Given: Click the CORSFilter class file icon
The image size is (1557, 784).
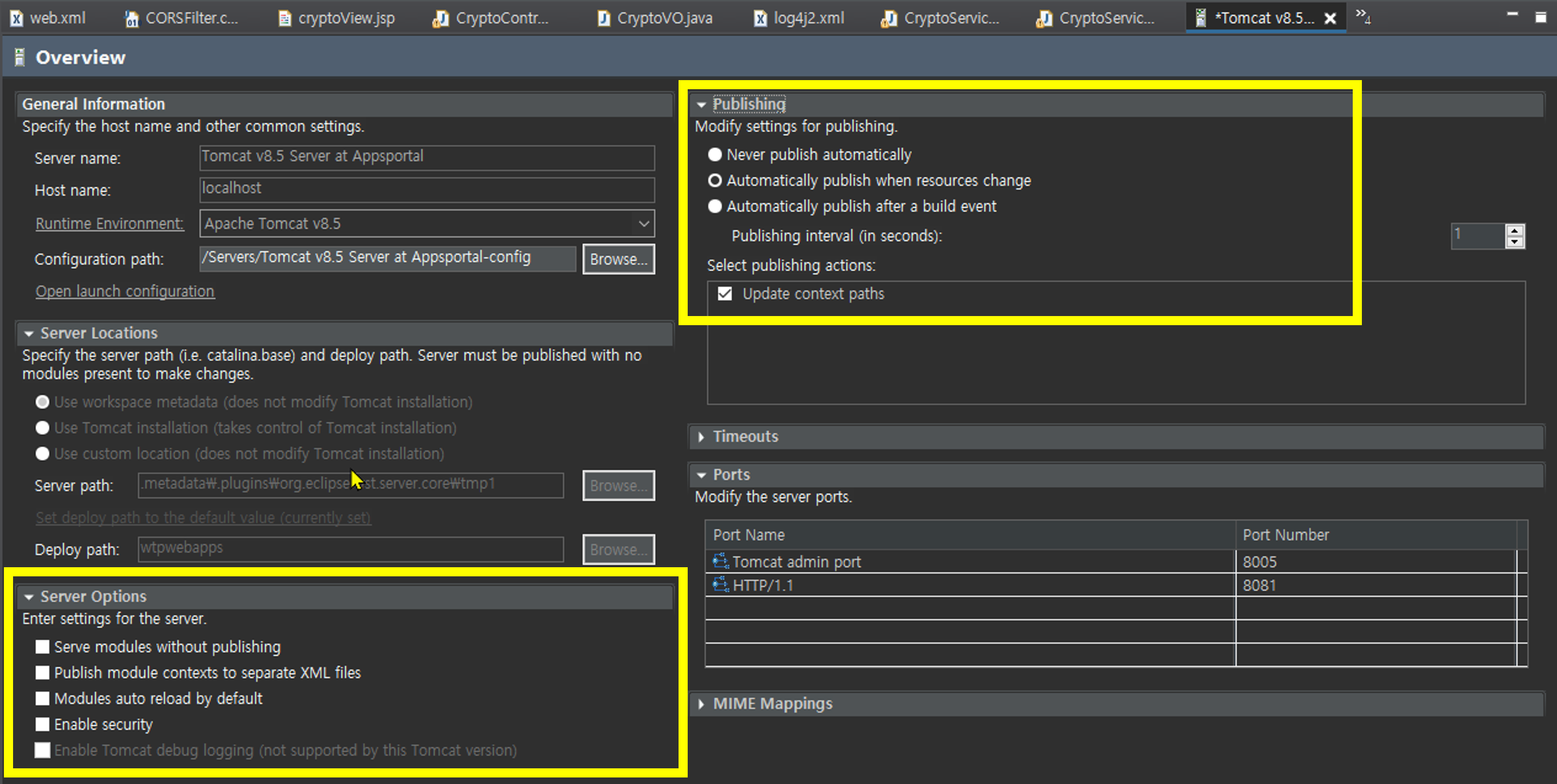Looking at the screenshot, I should (x=132, y=19).
